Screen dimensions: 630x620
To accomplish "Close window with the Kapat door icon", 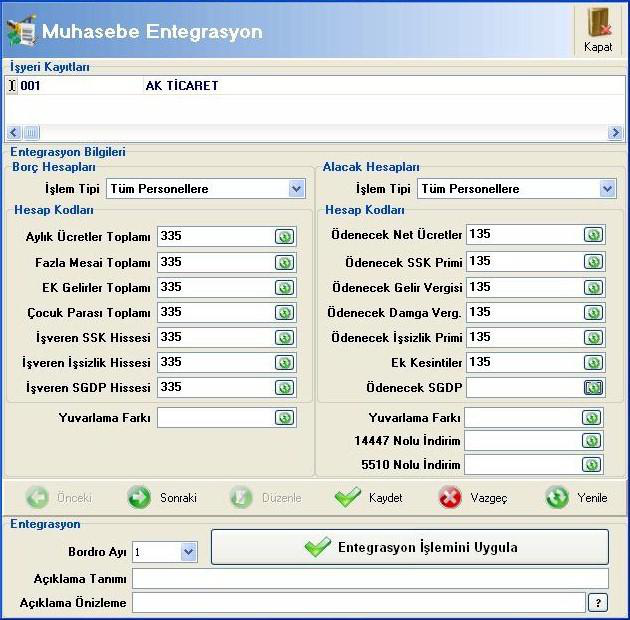I will pyautogui.click(x=598, y=30).
